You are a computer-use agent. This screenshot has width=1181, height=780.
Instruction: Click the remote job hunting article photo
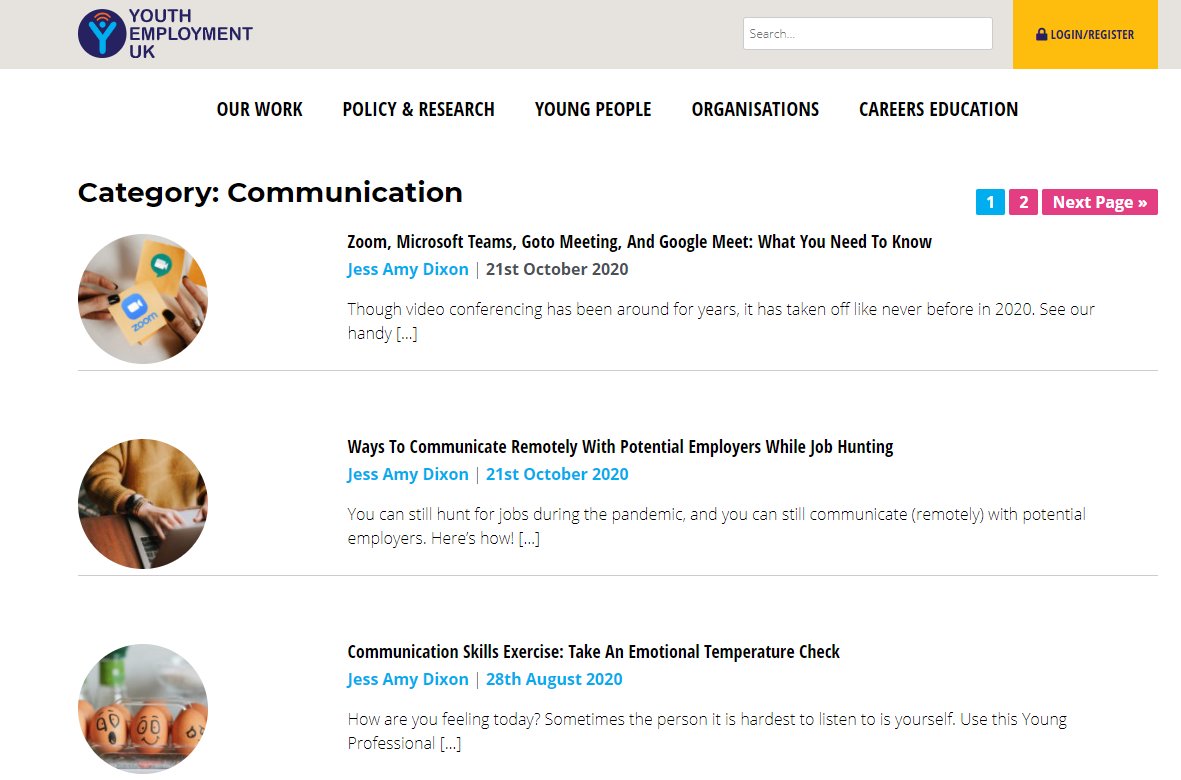coord(142,503)
